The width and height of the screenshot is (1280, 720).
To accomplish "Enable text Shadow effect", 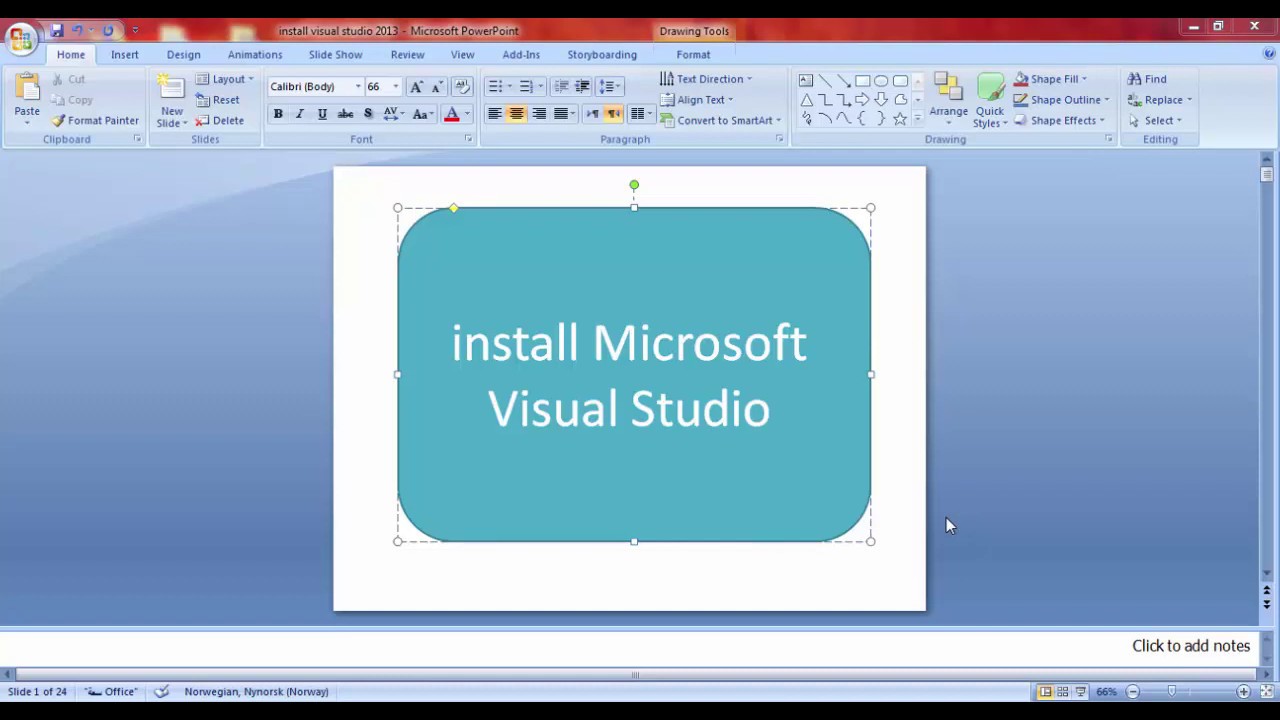I will pos(369,114).
